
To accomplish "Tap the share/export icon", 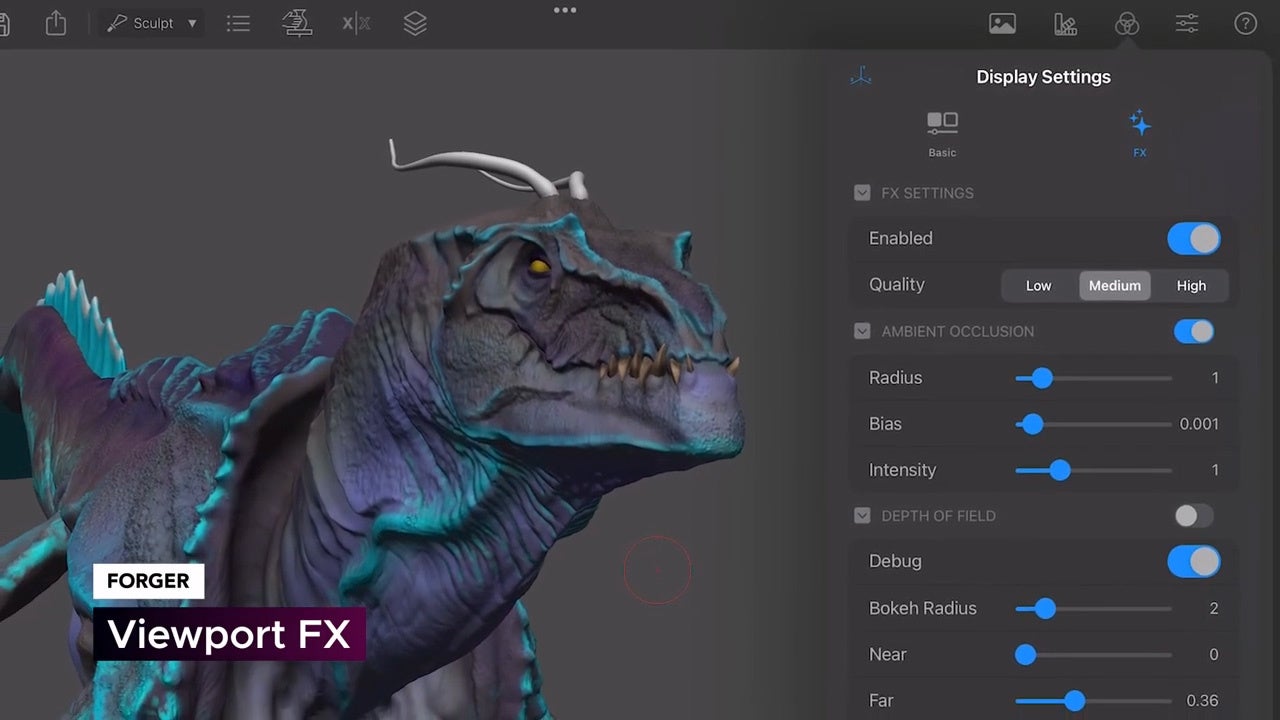I will tap(56, 23).
